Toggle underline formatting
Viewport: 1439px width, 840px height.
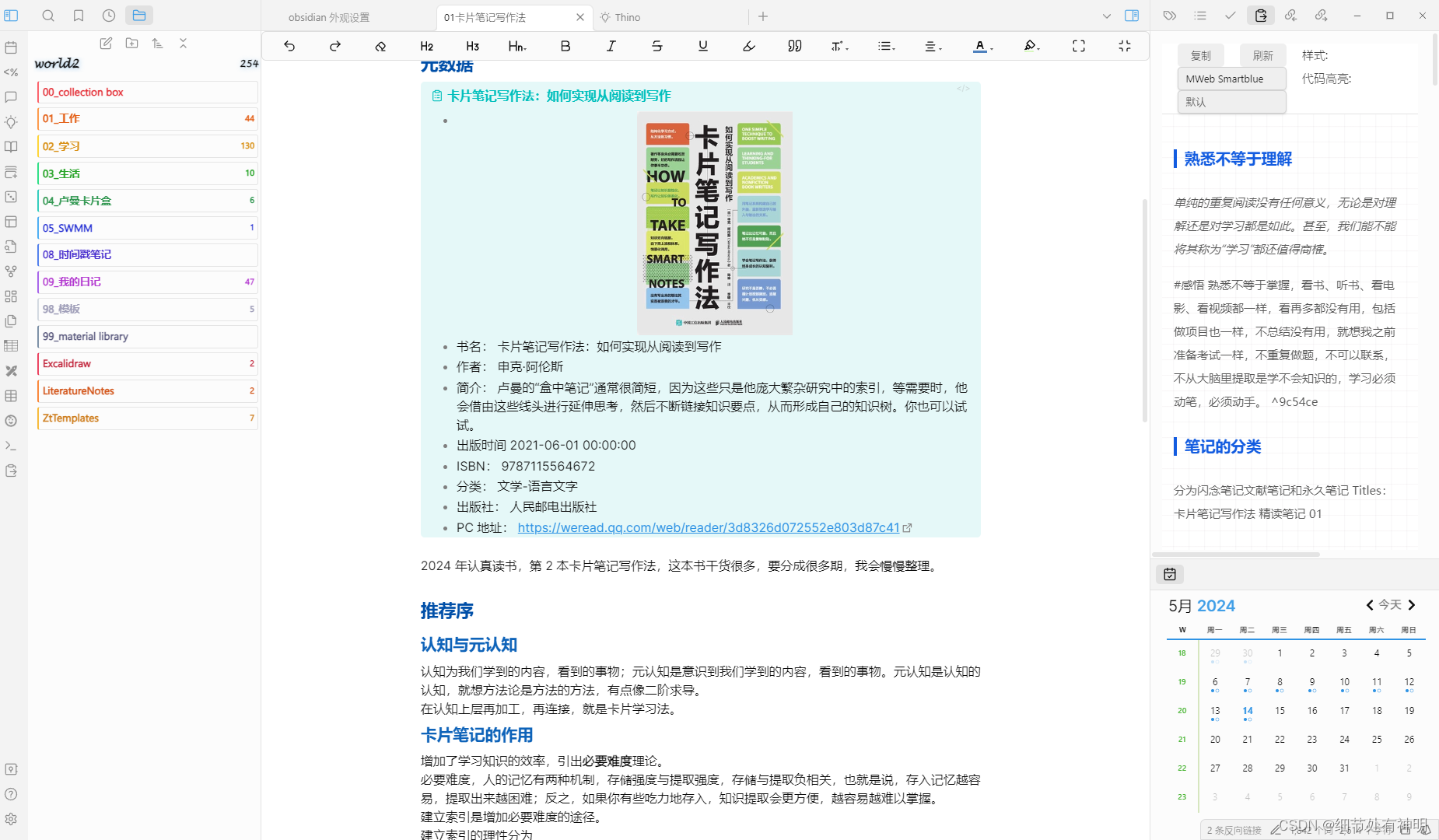coord(703,46)
